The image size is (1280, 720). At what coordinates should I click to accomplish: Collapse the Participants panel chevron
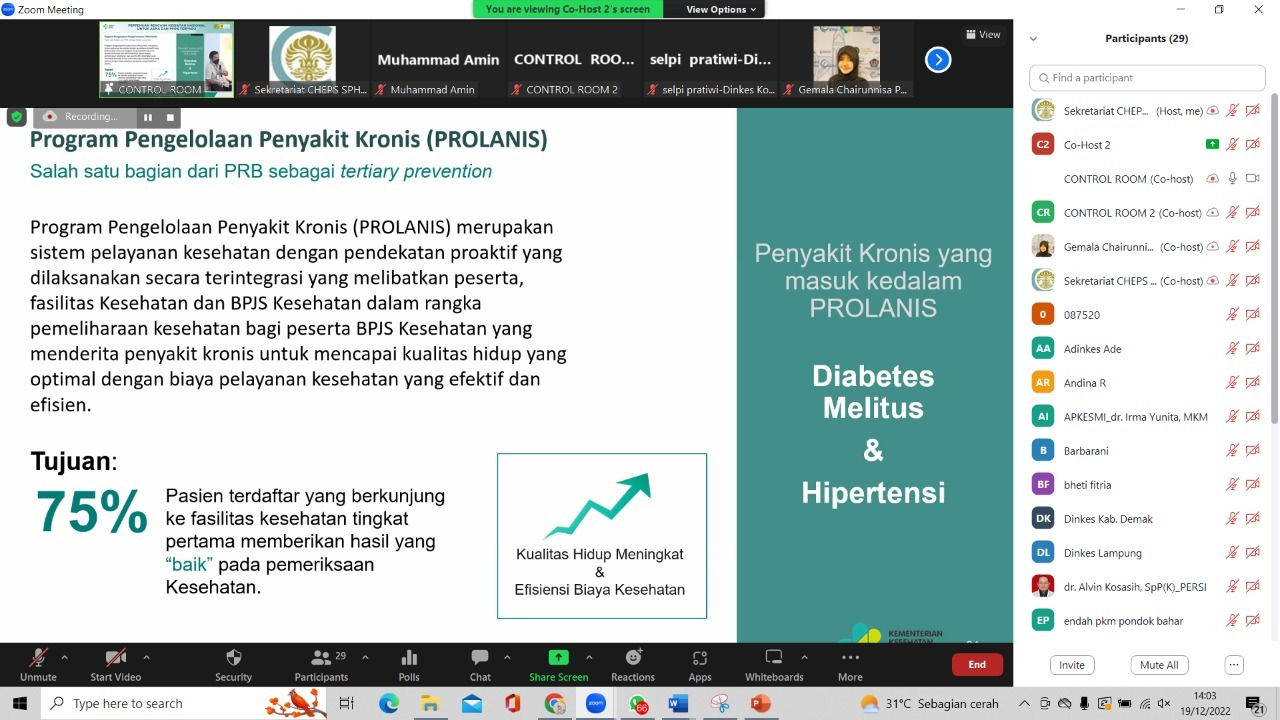point(1033,39)
